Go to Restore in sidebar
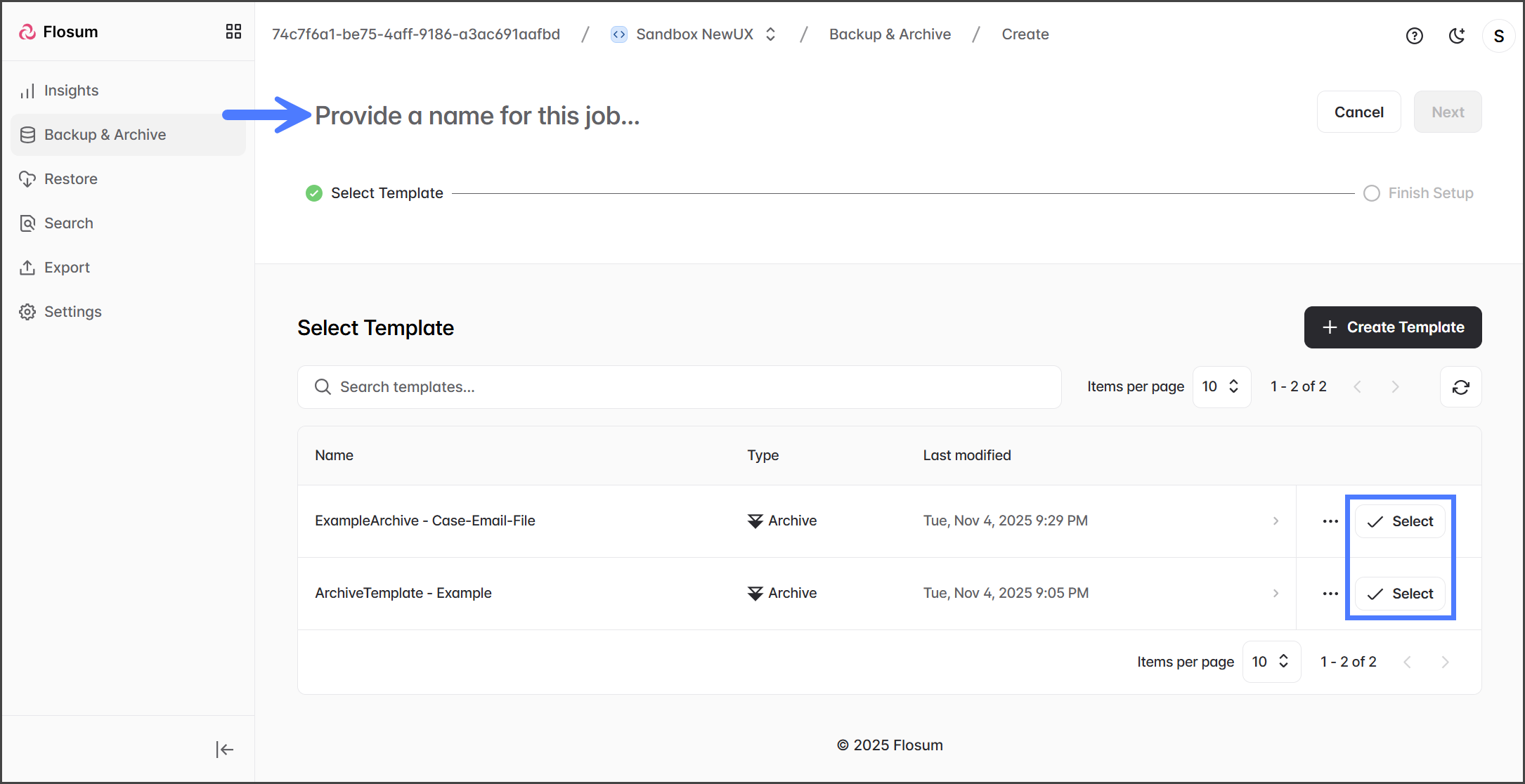1525x784 pixels. [70, 179]
